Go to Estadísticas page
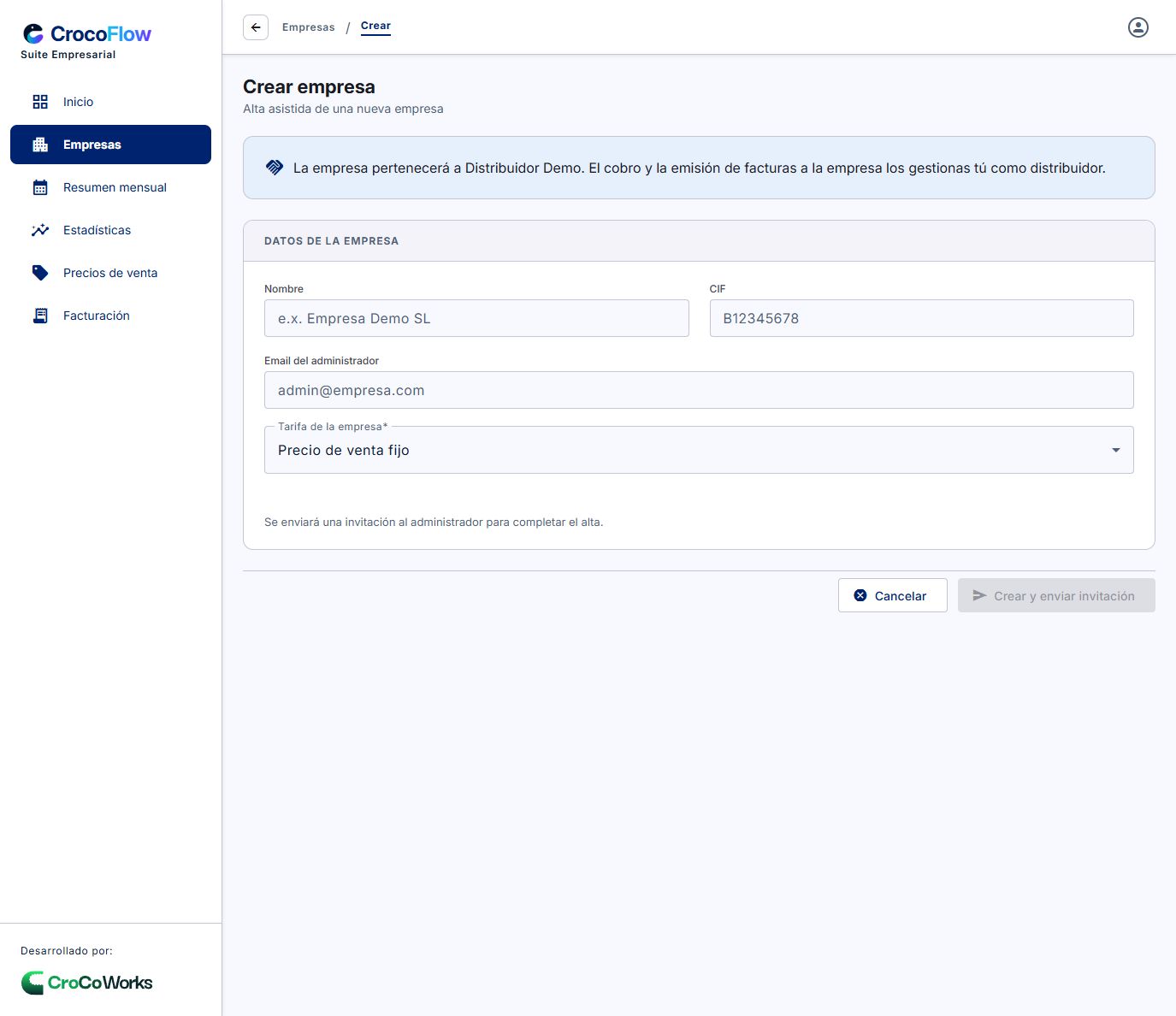 [x=110, y=230]
